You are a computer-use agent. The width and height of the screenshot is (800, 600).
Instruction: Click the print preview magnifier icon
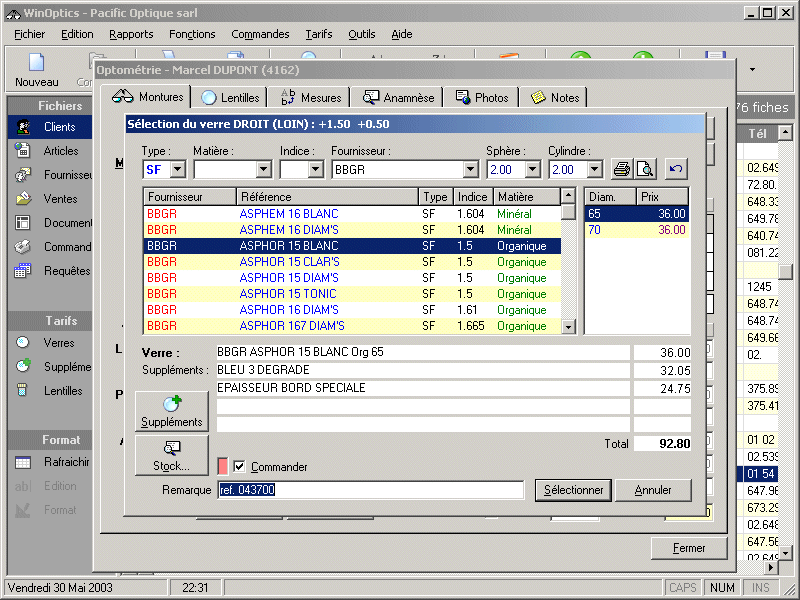tap(646, 169)
